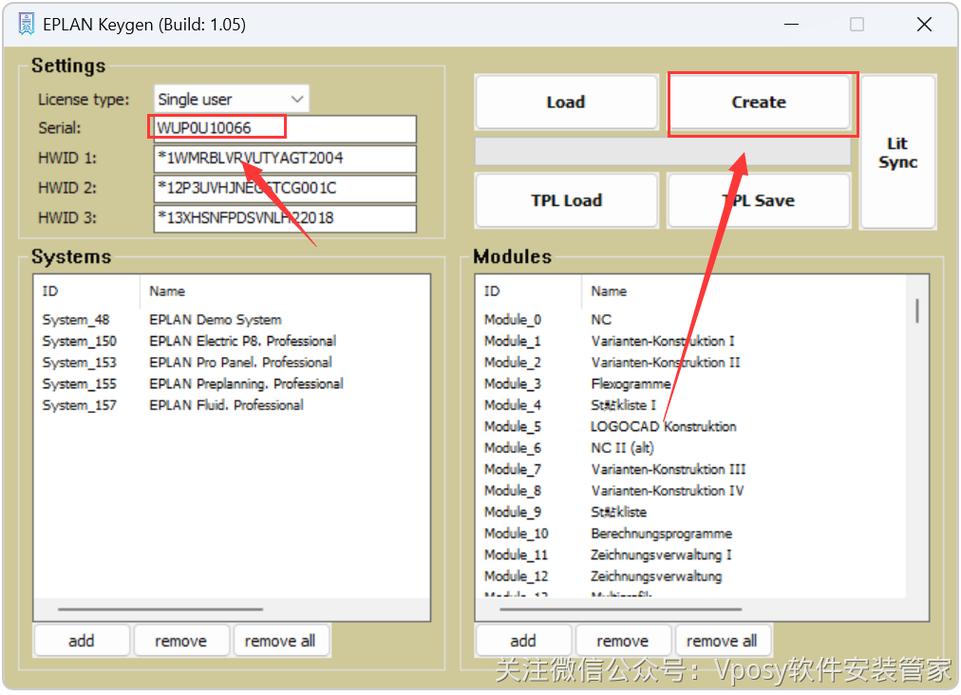
Task: Click the Modules list vertical scrollbar
Action: (x=917, y=311)
